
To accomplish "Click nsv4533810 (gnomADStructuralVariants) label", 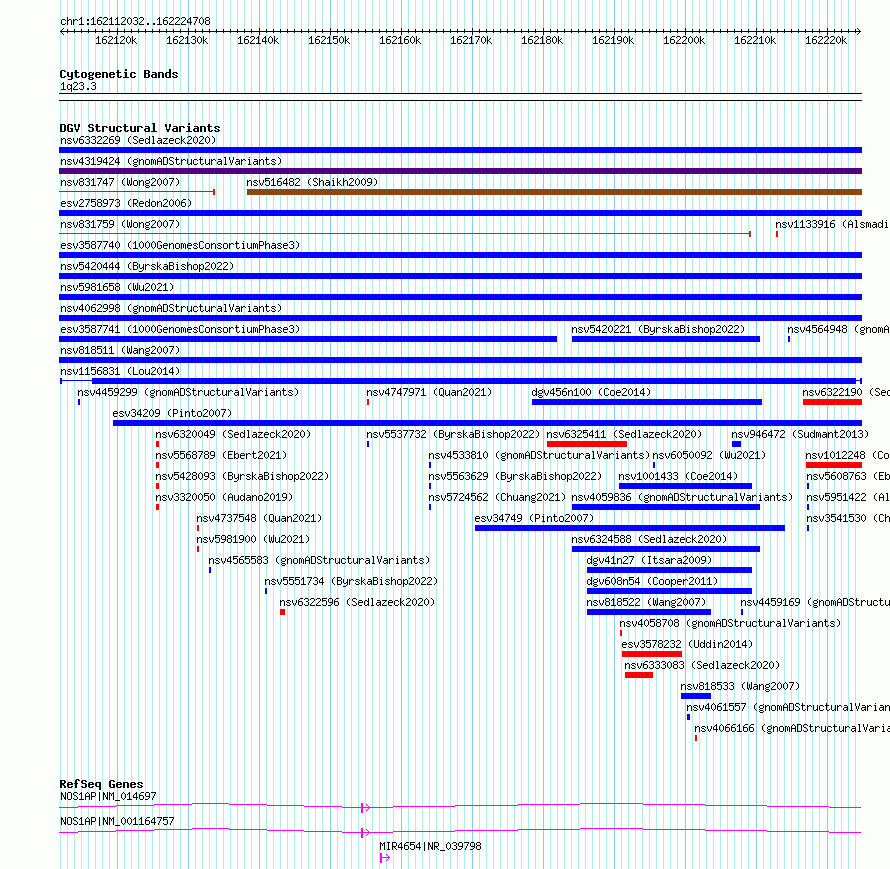I will [539, 455].
